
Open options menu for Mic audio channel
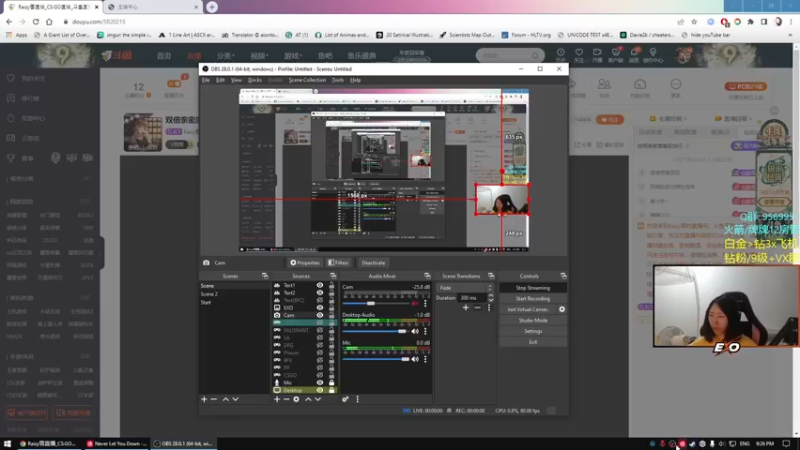pos(425,359)
